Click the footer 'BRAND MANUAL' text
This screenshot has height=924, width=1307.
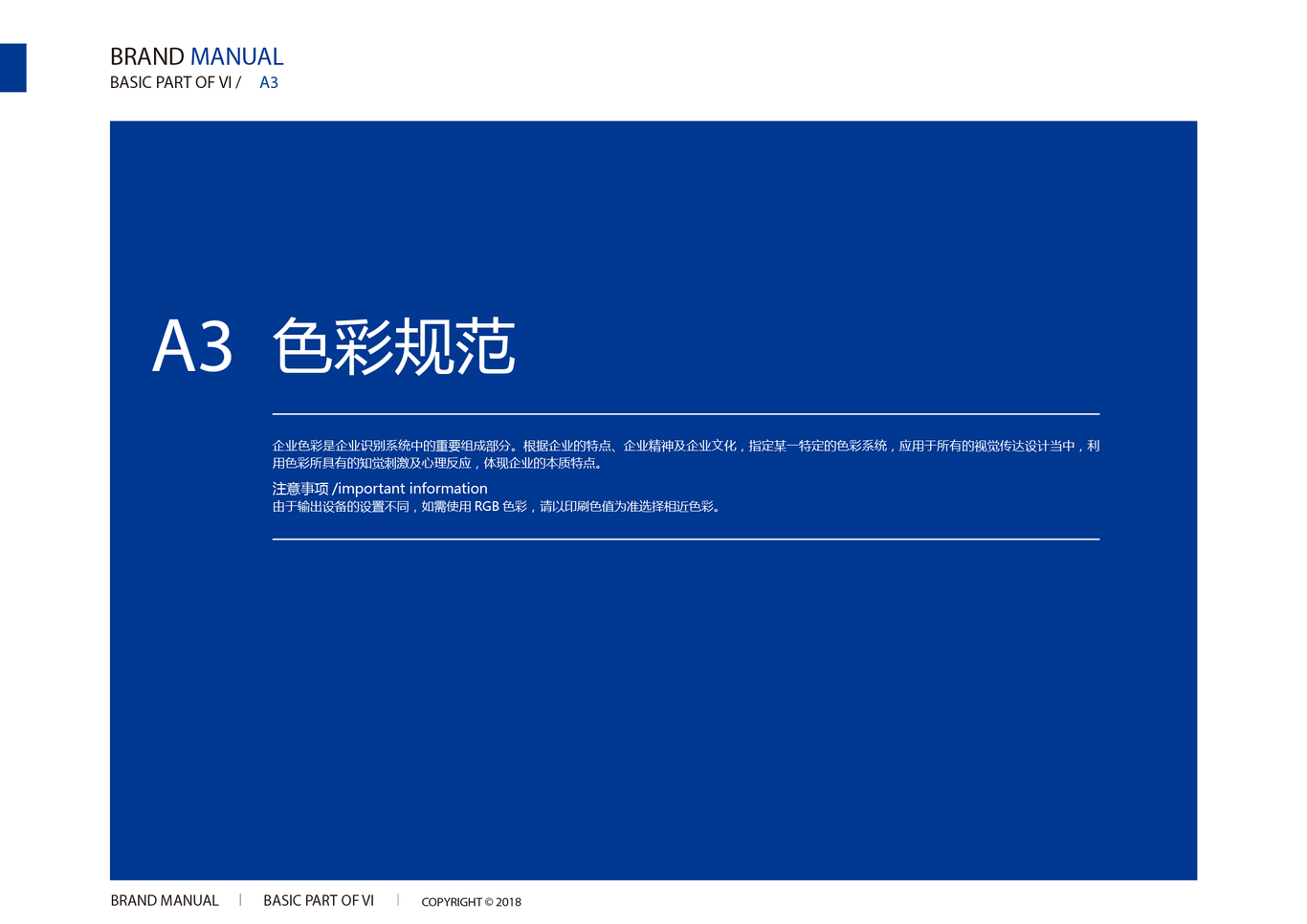pyautogui.click(x=165, y=900)
